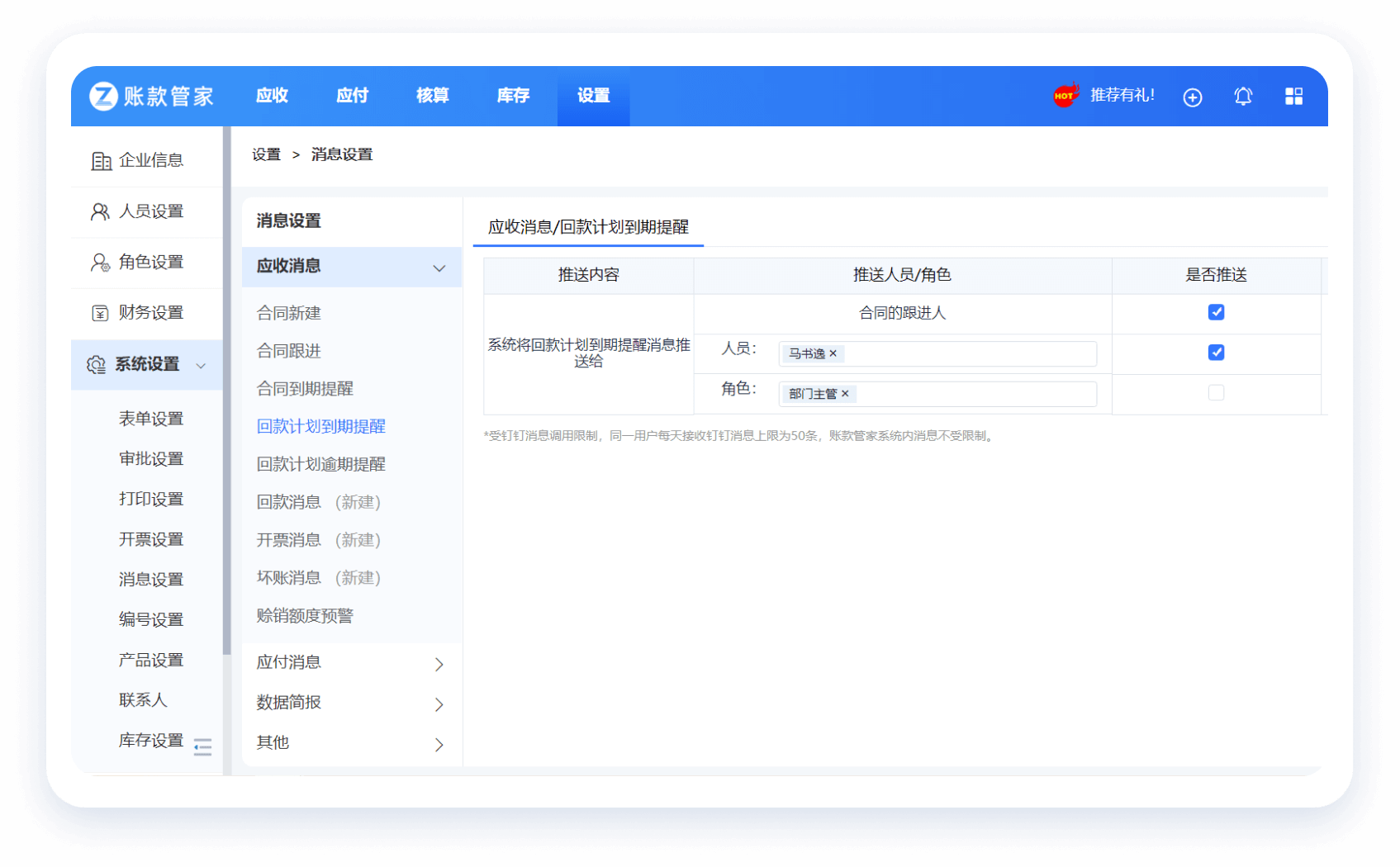Remove the 马书逸 tag with its x

tap(833, 353)
